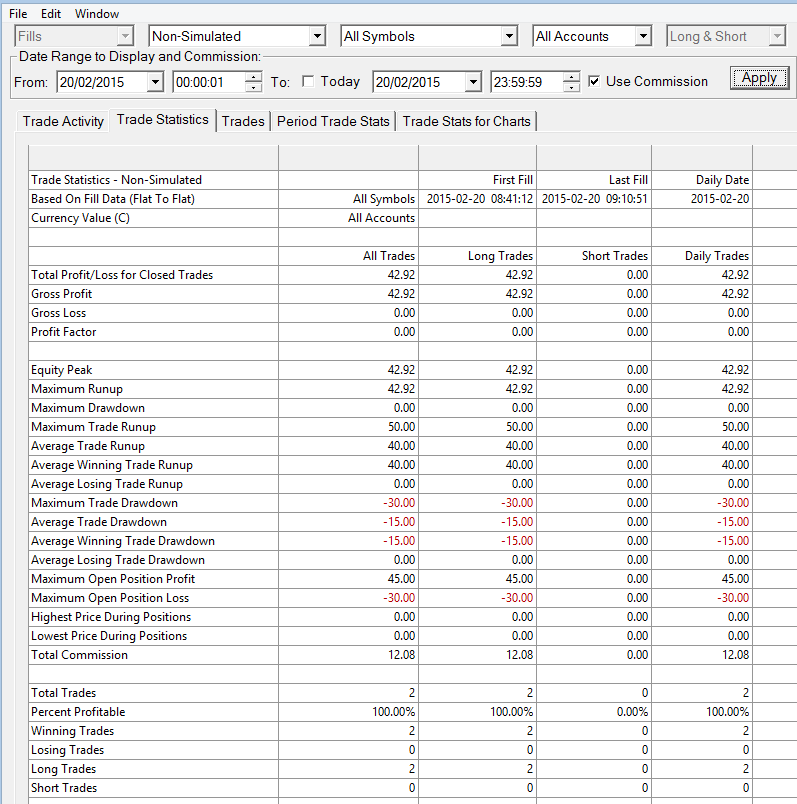Open the Edit menu
797x804 pixels.
[x=51, y=14]
